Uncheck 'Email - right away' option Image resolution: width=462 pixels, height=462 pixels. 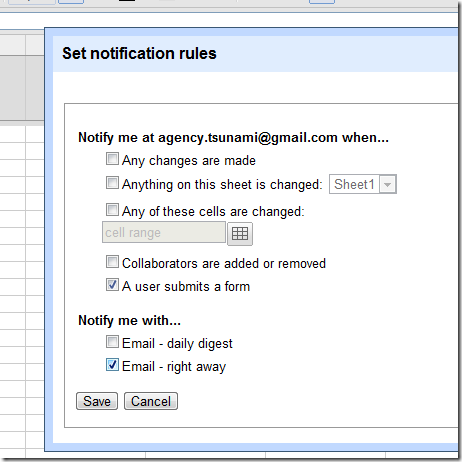point(112,365)
